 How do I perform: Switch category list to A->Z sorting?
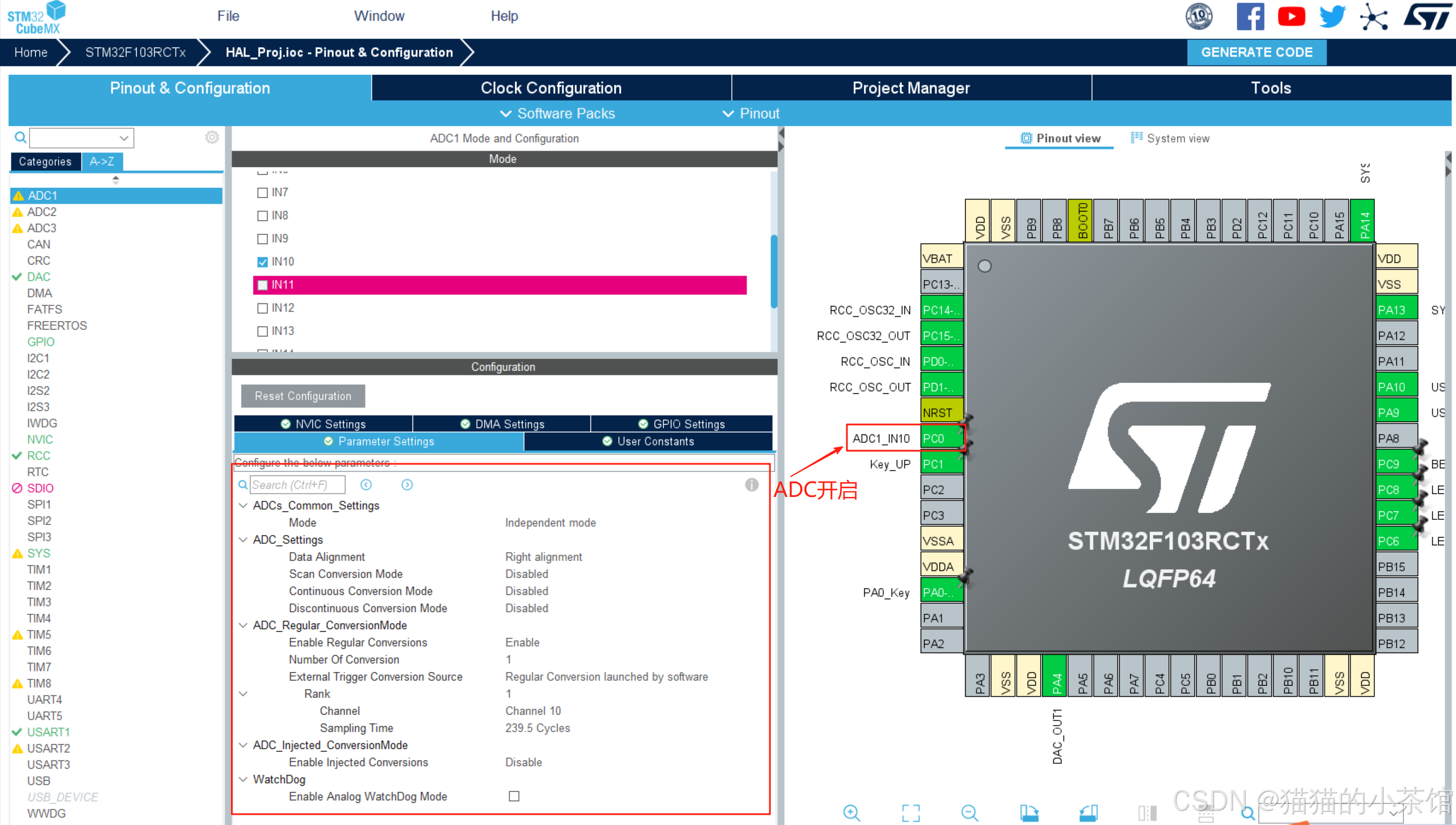tap(102, 161)
